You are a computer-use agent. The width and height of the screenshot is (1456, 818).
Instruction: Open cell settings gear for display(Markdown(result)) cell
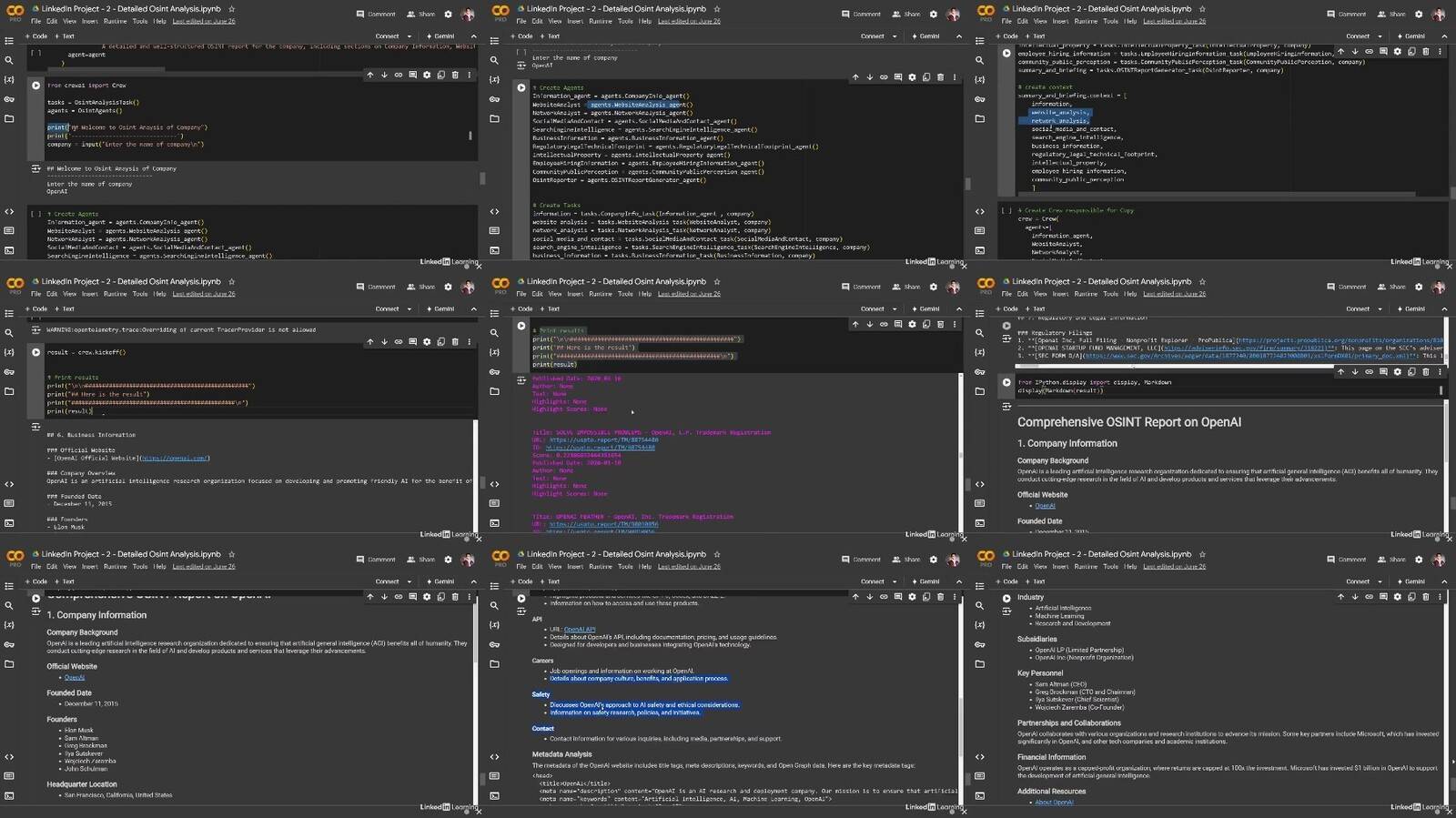pos(1398,371)
